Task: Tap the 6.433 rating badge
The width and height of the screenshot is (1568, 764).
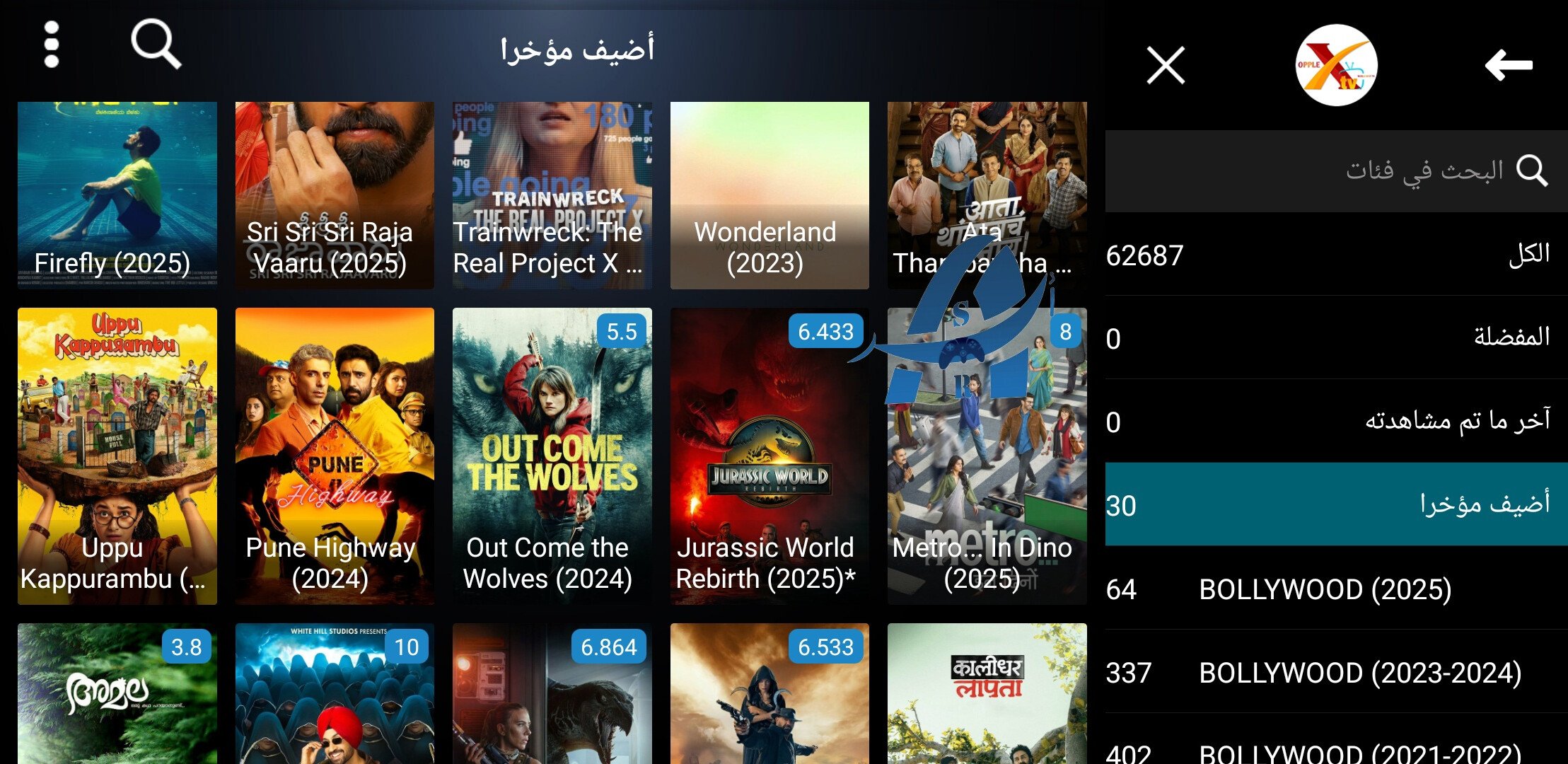Action: pyautogui.click(x=825, y=331)
